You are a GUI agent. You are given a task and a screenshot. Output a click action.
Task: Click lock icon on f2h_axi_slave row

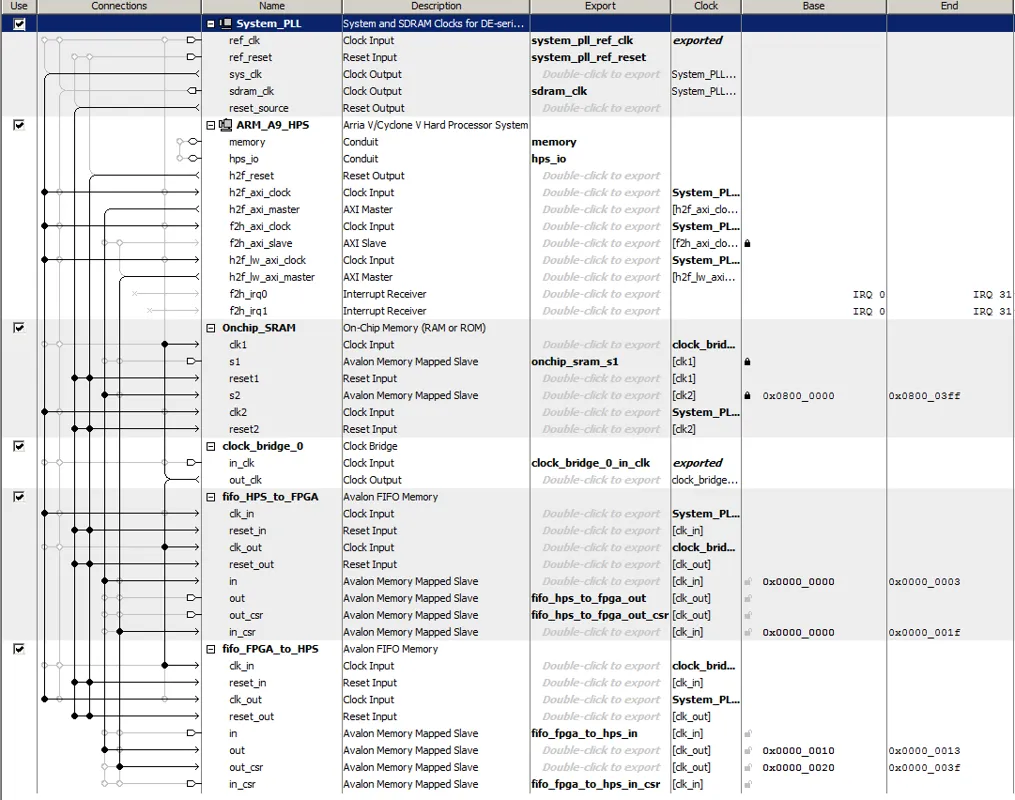[x=747, y=244]
